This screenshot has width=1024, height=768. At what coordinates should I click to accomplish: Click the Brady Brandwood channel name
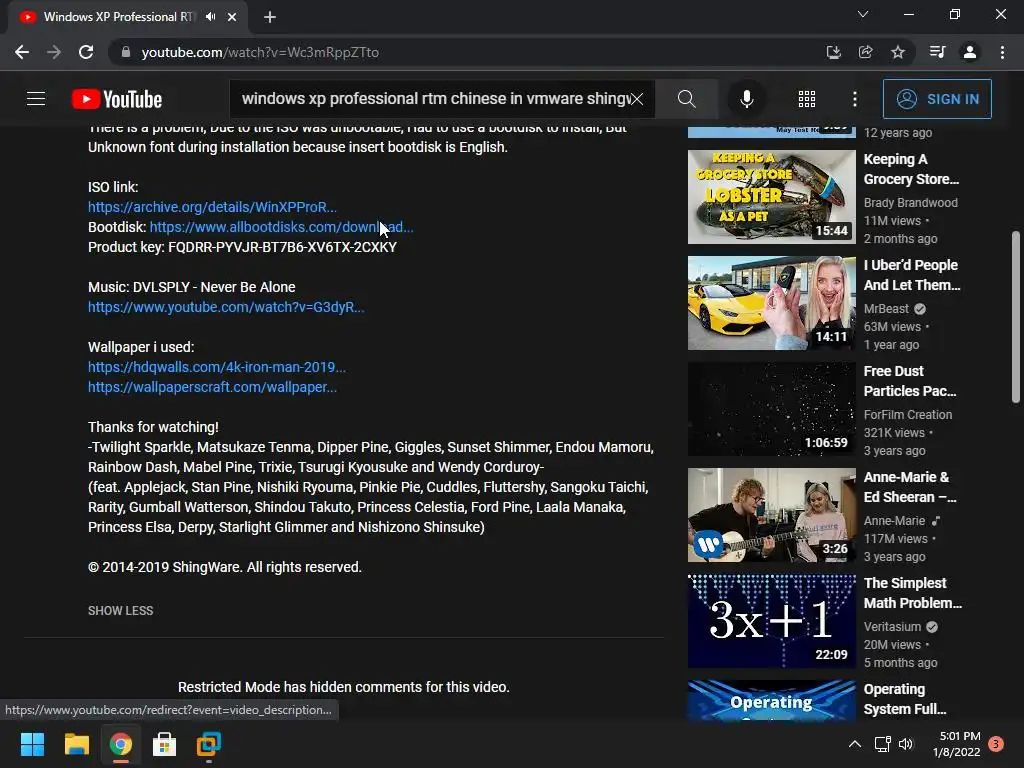[910, 203]
